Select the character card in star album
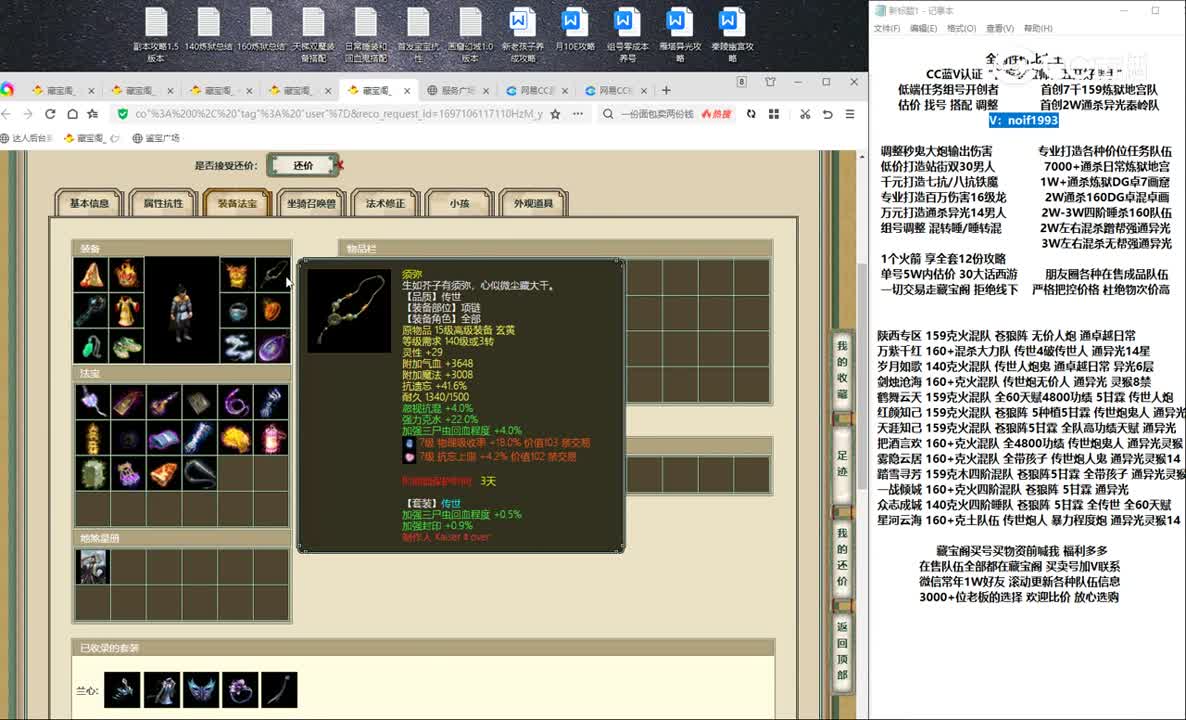The width and height of the screenshot is (1186, 720). pos(92,566)
